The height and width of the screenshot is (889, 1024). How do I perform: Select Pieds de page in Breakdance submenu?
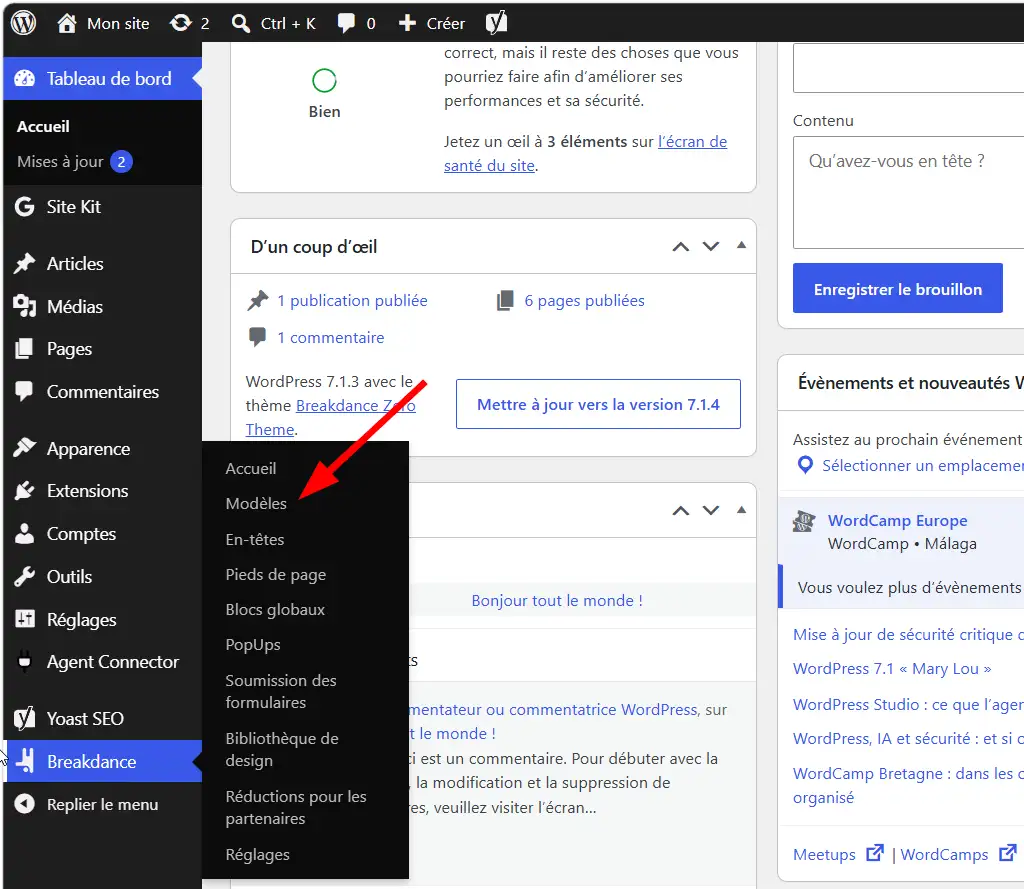[276, 575]
